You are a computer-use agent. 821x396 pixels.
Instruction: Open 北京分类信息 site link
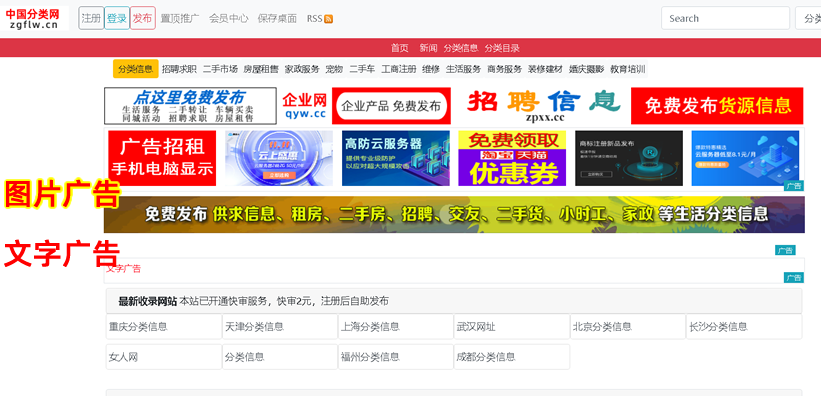pyautogui.click(x=602, y=327)
